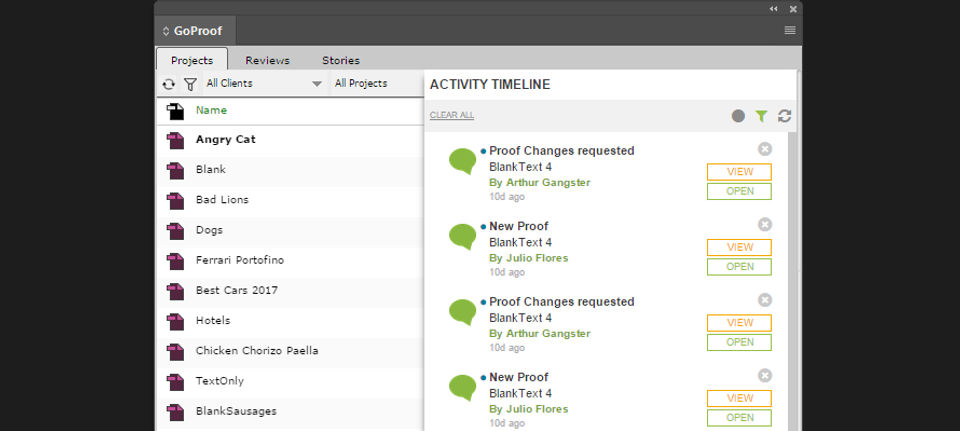The height and width of the screenshot is (431, 960).
Task: Click the CLEAR ALL link
Action: click(x=452, y=116)
